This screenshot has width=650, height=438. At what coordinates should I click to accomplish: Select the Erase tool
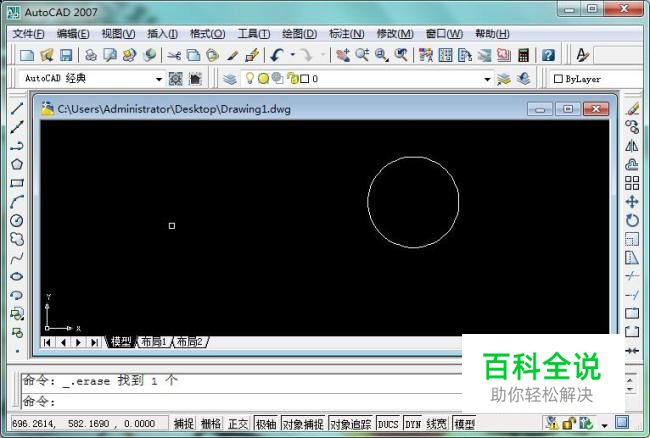(632, 109)
